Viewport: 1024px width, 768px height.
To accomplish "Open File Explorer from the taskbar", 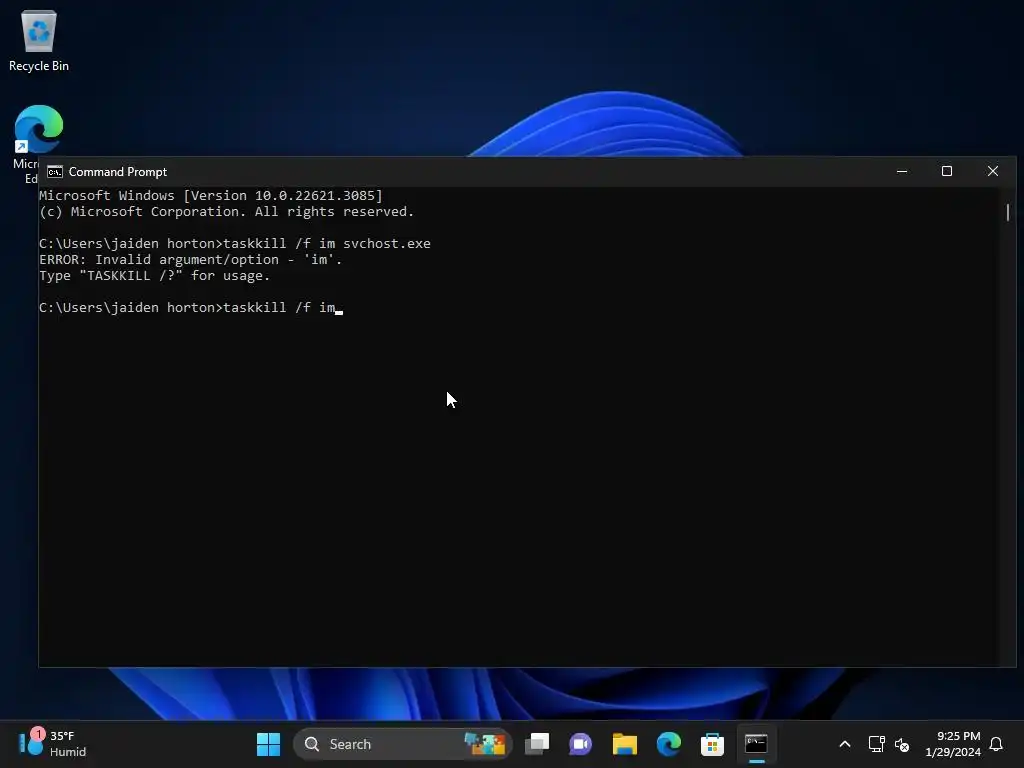I will point(624,744).
